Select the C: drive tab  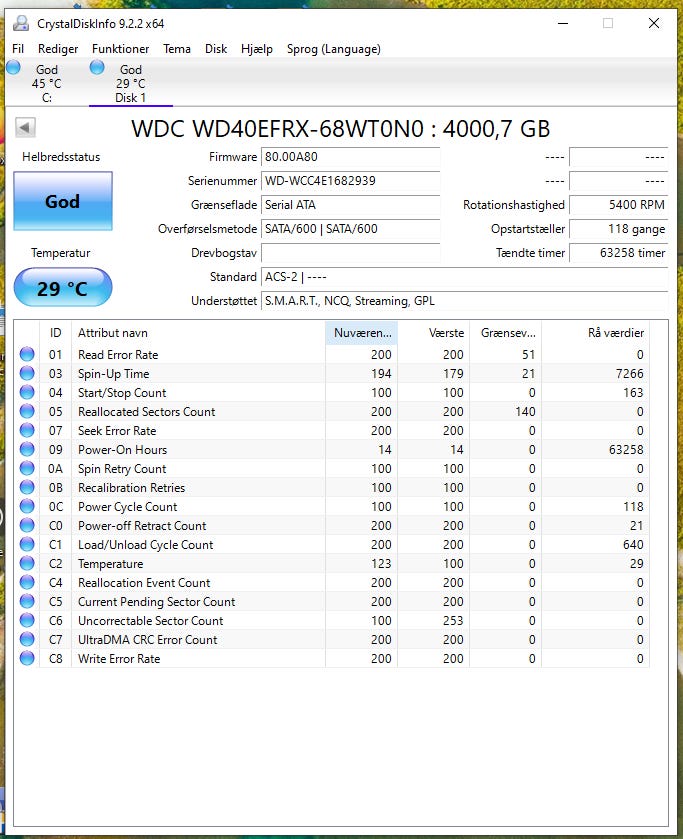pos(45,83)
